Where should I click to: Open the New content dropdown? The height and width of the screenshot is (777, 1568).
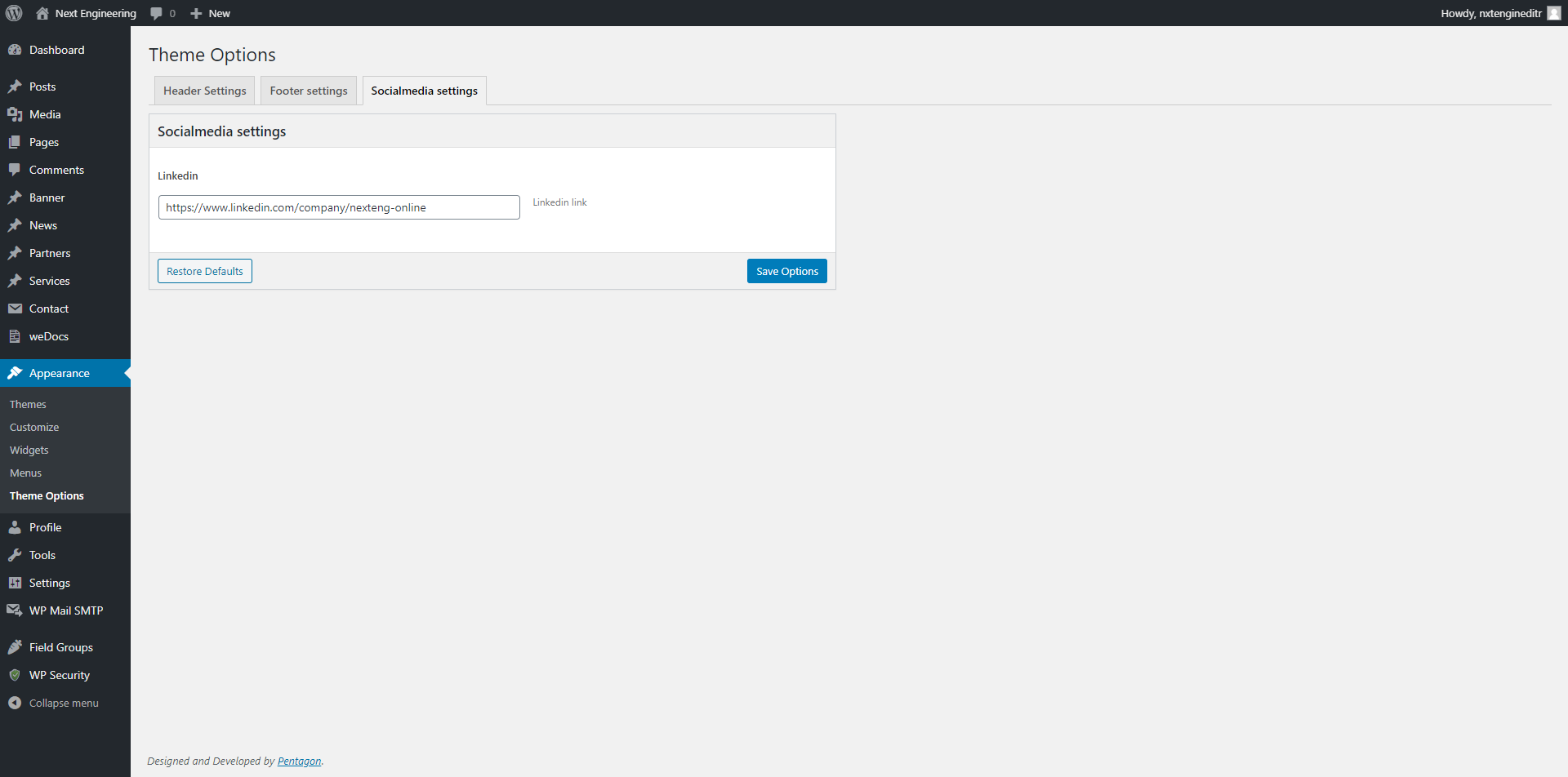(x=211, y=13)
